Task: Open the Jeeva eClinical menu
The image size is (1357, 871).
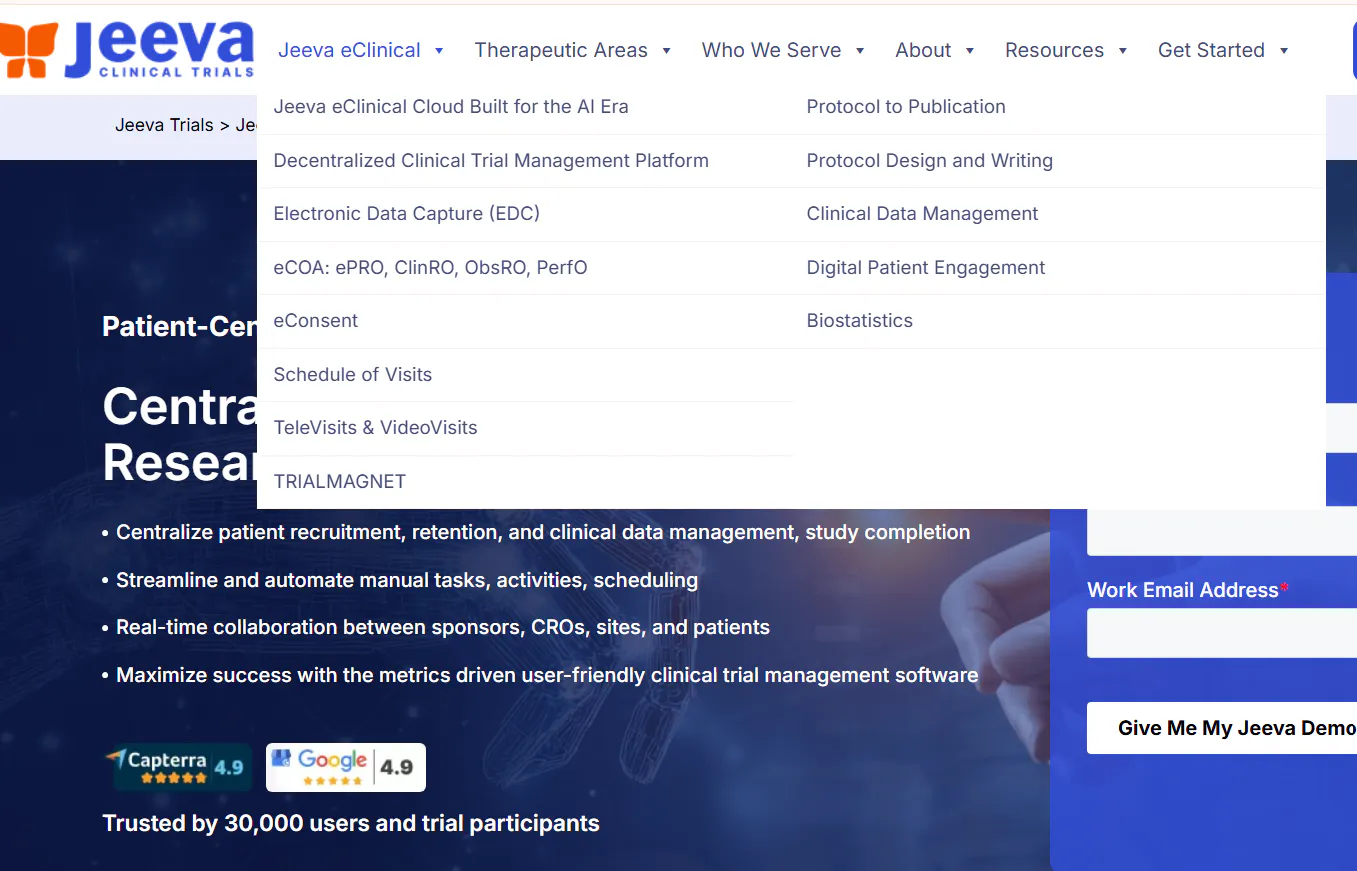Action: (x=349, y=50)
